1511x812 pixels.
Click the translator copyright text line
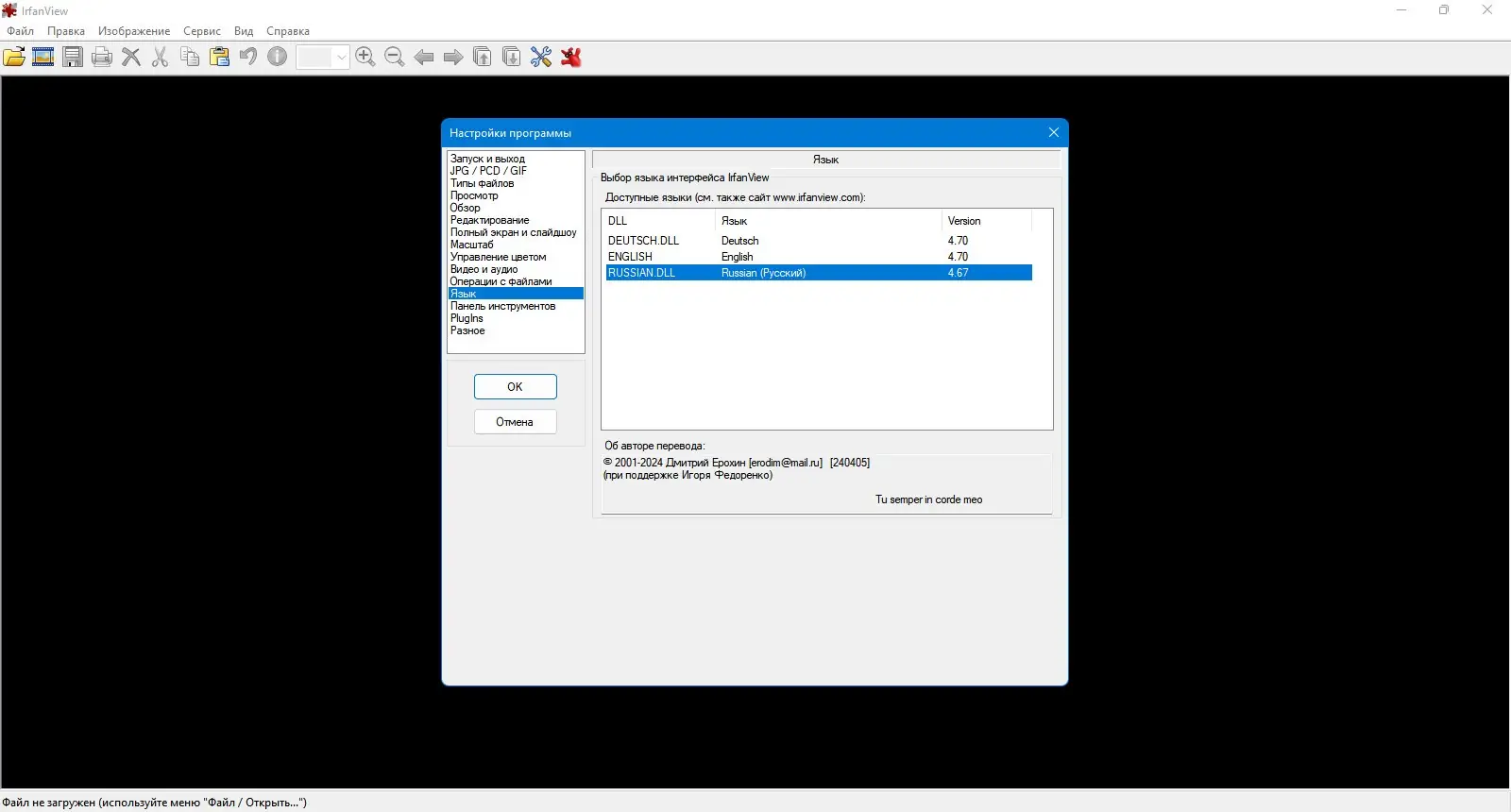click(737, 463)
